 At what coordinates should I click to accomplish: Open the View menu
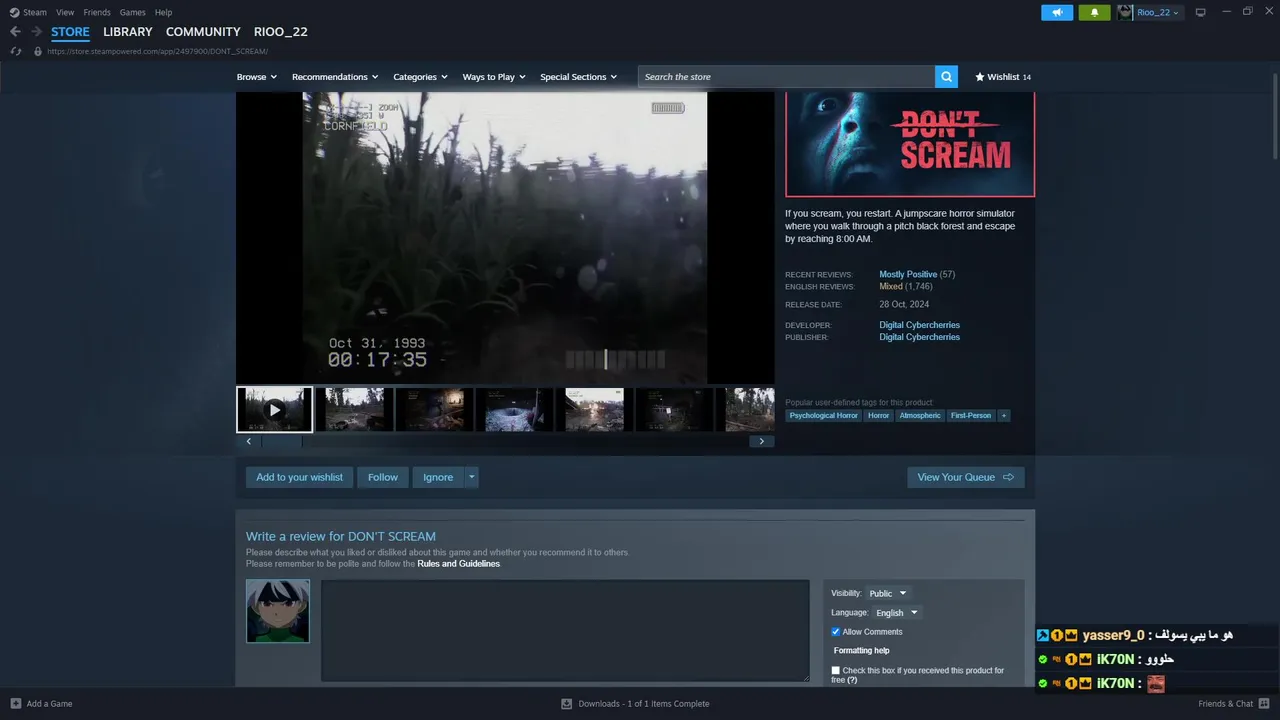point(65,12)
